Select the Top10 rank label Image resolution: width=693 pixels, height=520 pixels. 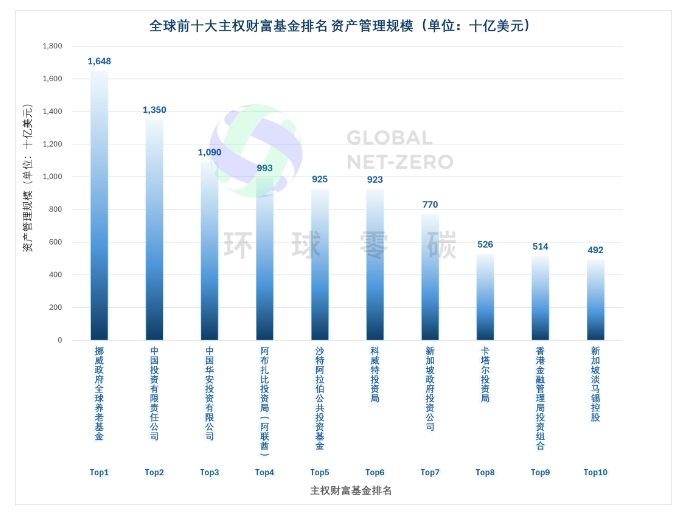point(595,471)
